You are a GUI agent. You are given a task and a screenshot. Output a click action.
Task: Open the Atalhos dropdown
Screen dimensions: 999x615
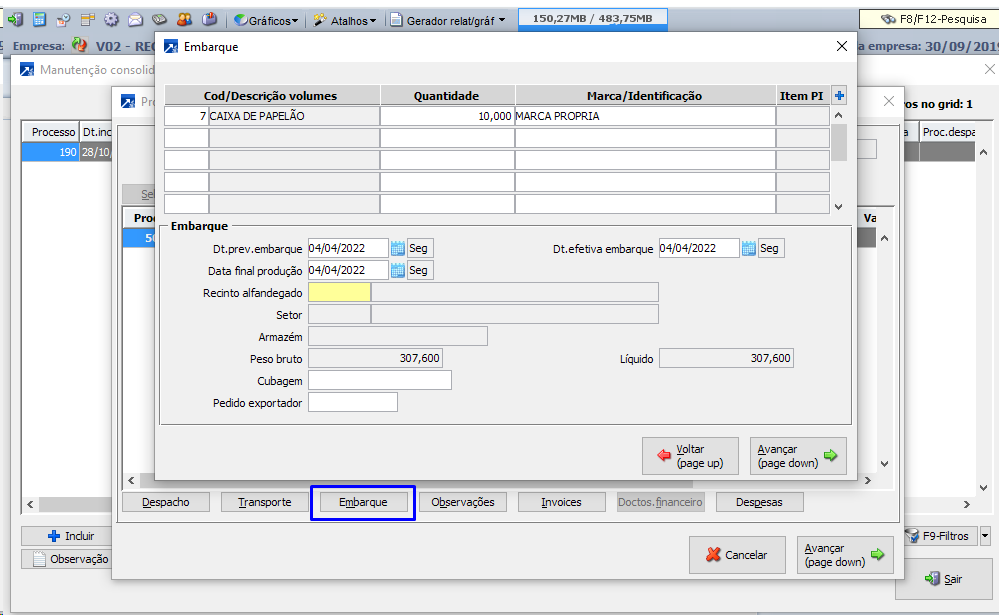pos(345,20)
